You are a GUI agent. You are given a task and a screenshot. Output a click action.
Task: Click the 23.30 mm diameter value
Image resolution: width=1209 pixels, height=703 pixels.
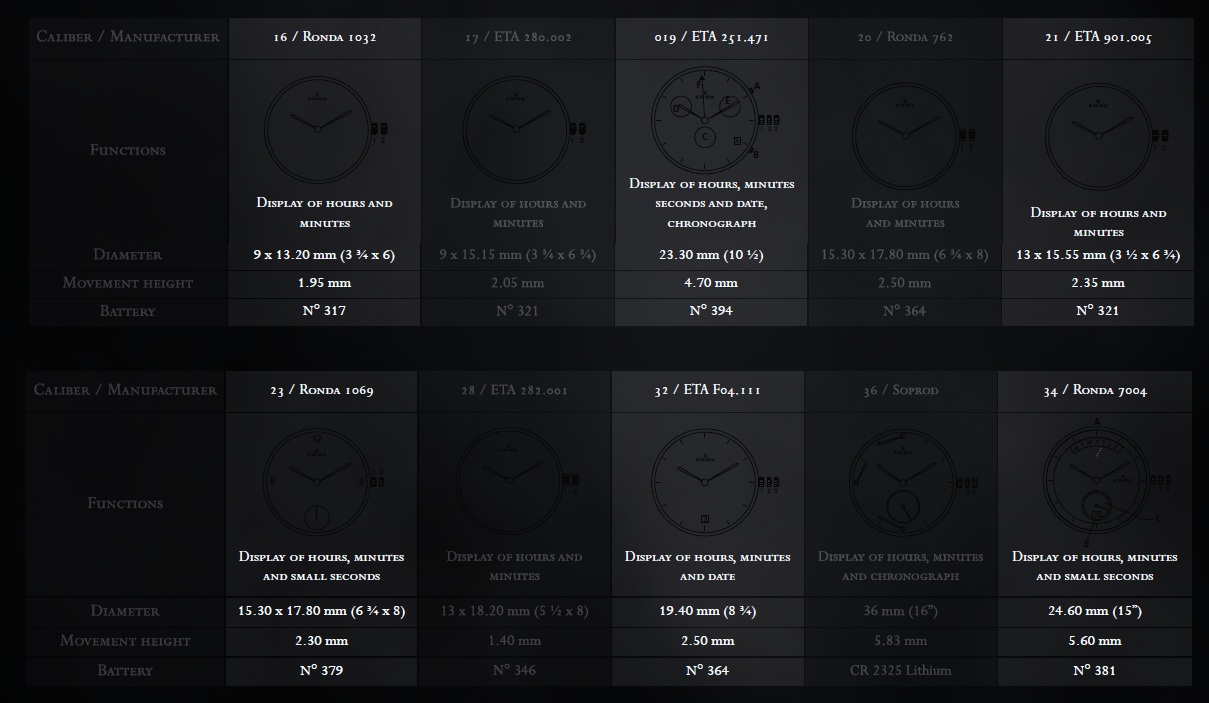(x=711, y=255)
